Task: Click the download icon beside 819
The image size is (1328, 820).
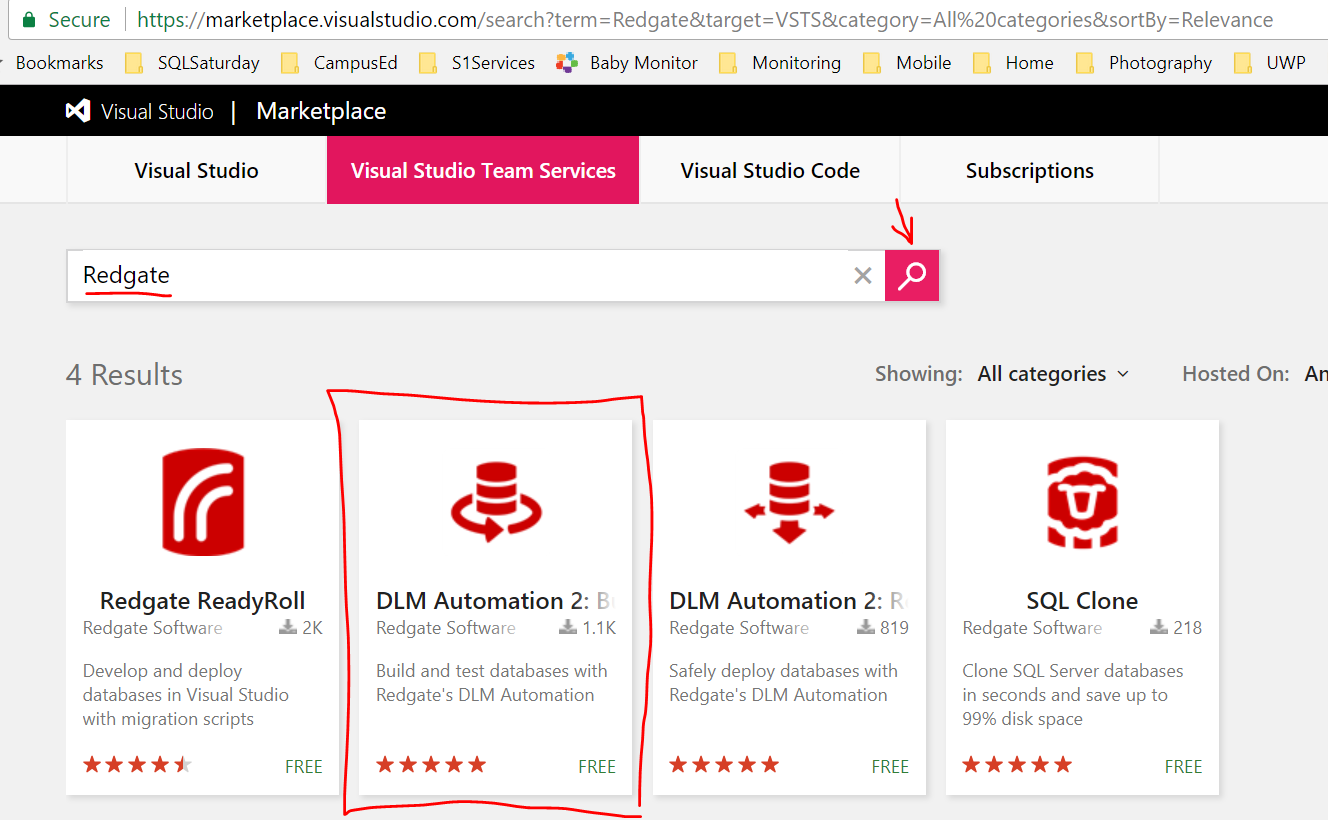Action: (x=865, y=627)
